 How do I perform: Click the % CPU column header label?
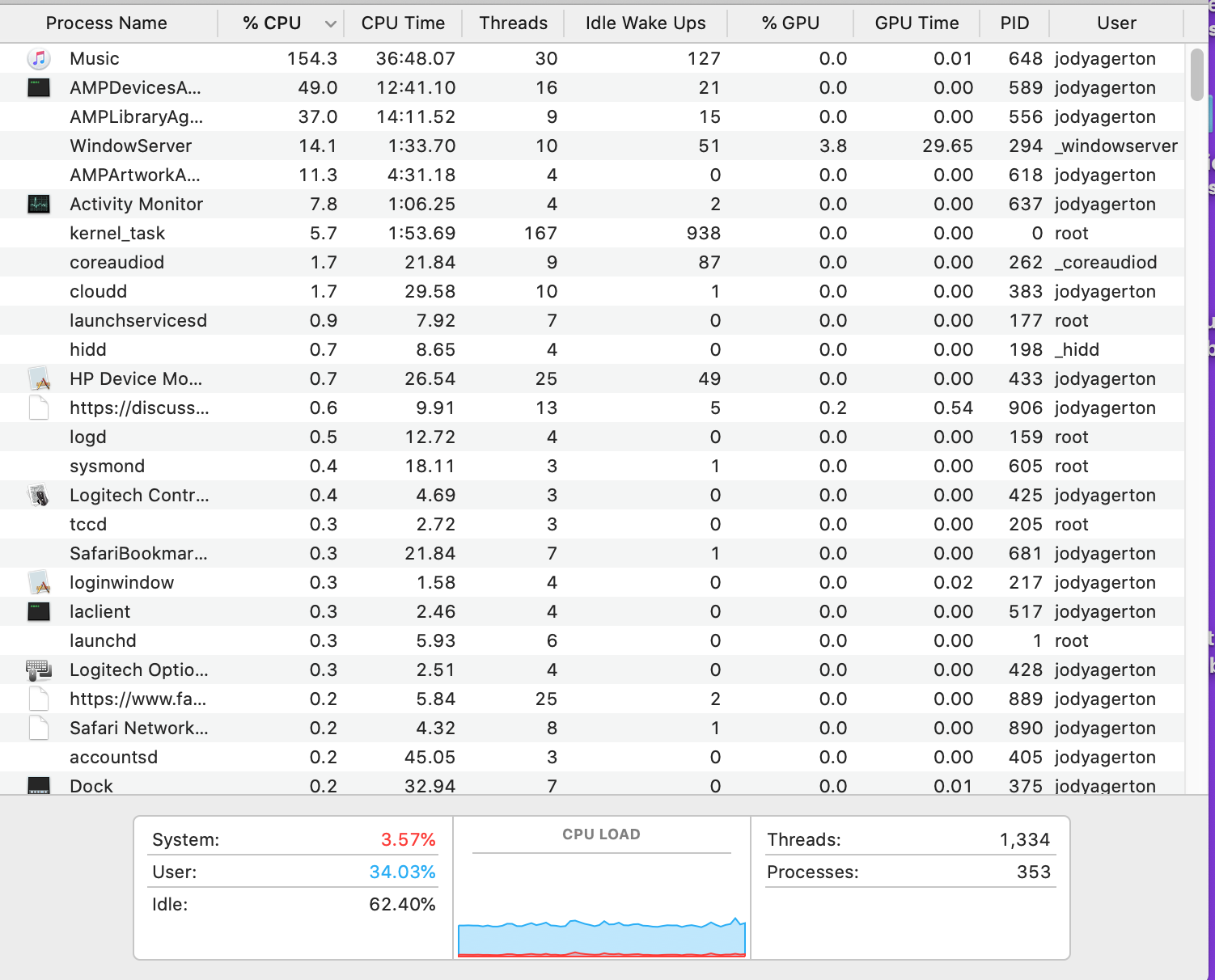tap(272, 23)
